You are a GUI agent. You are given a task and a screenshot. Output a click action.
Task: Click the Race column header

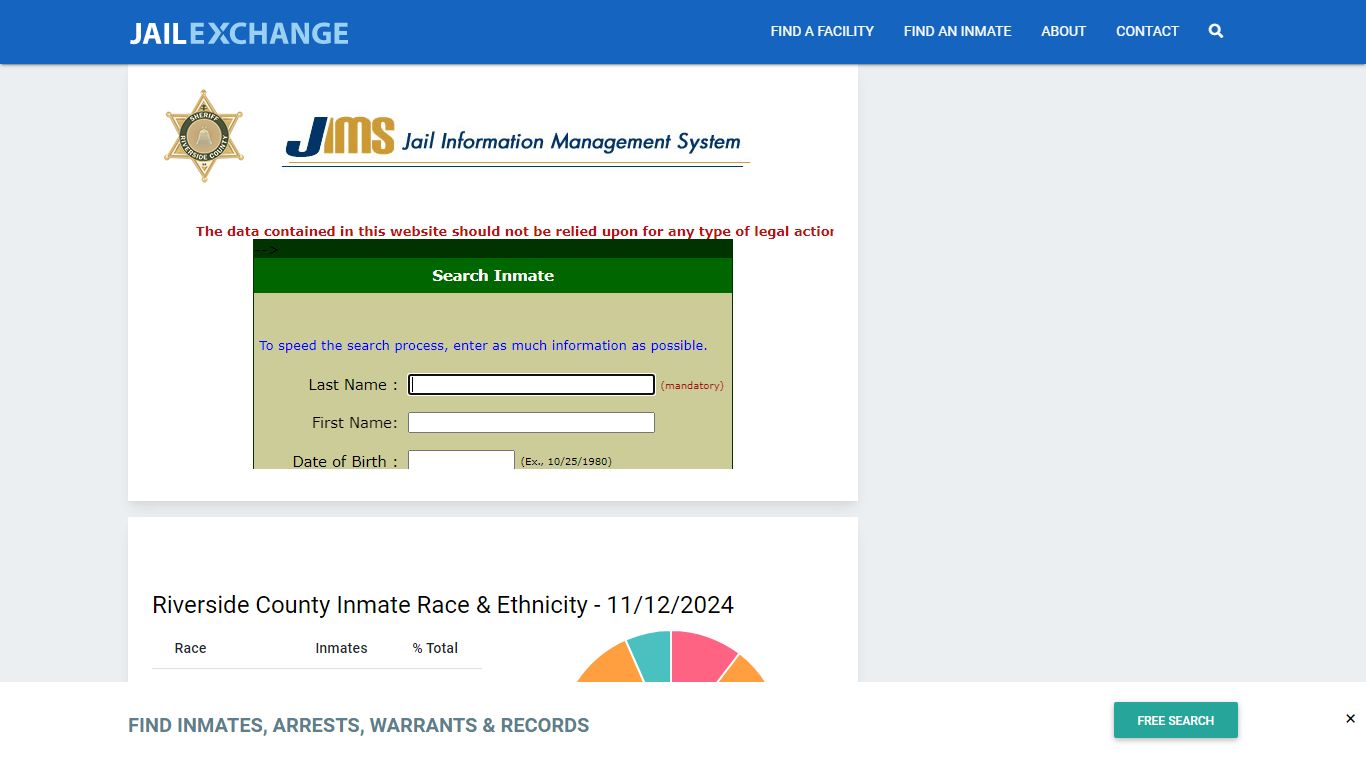(x=190, y=648)
